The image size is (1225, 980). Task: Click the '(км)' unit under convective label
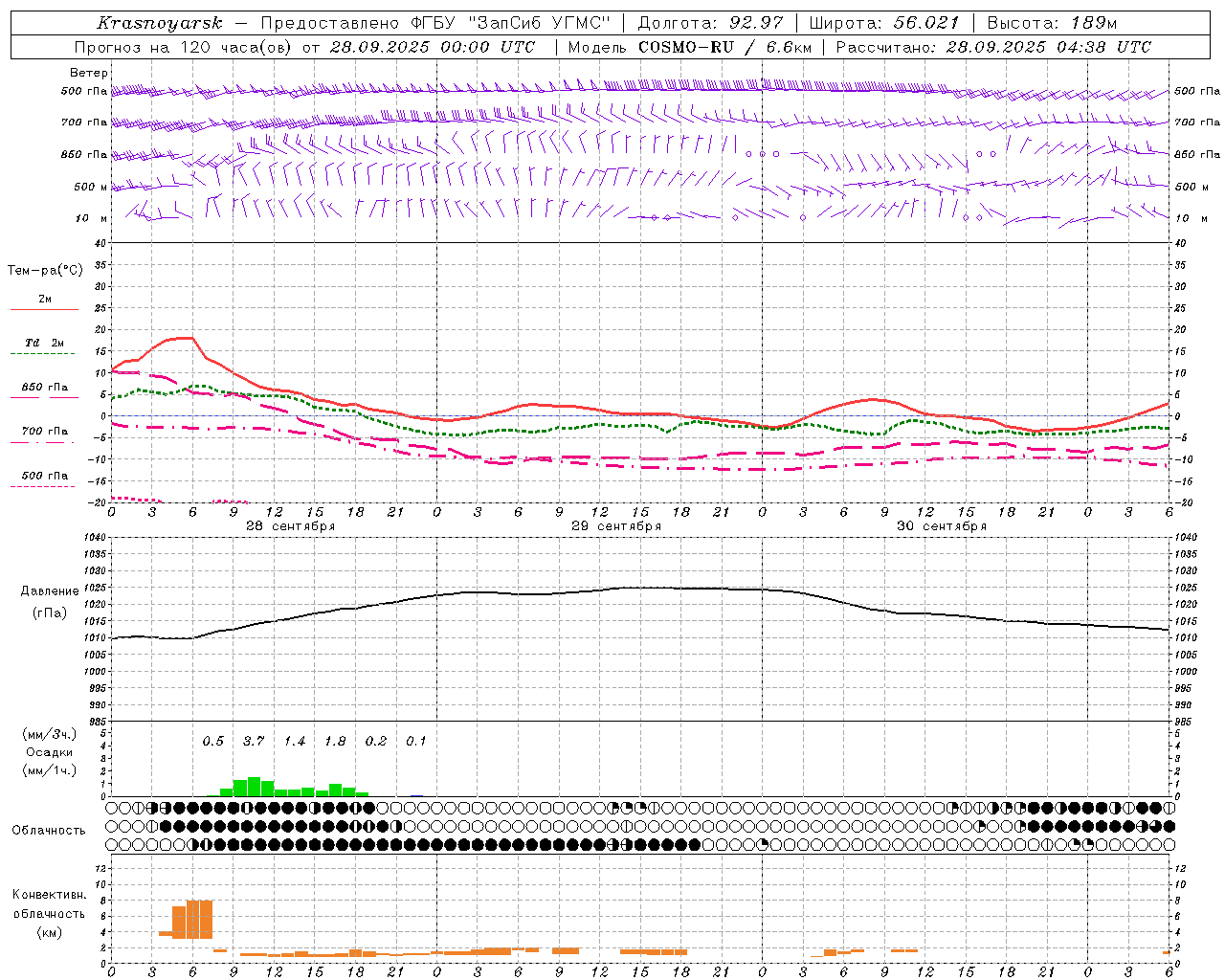click(x=49, y=932)
